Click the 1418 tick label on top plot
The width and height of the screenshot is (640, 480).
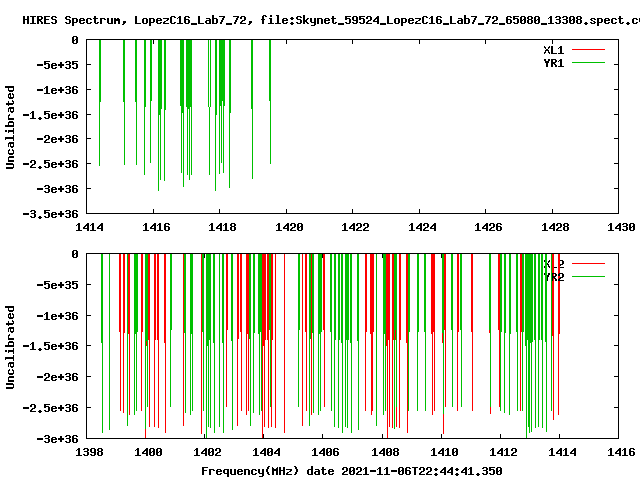(222, 227)
